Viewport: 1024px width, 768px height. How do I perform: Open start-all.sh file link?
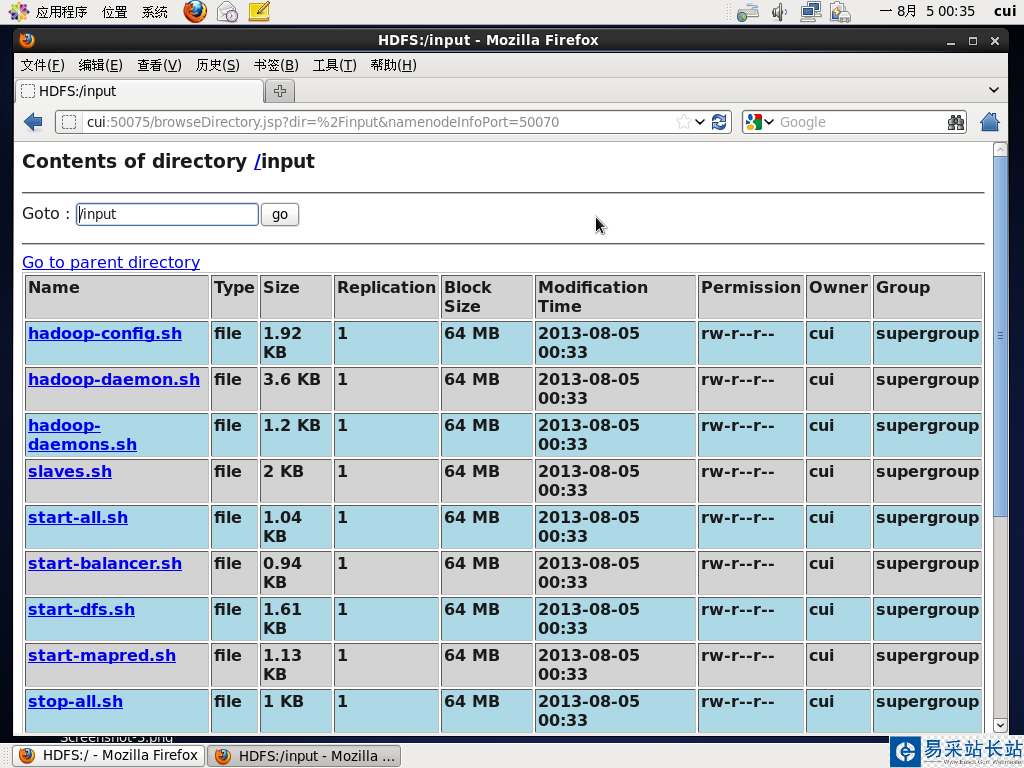(78, 517)
